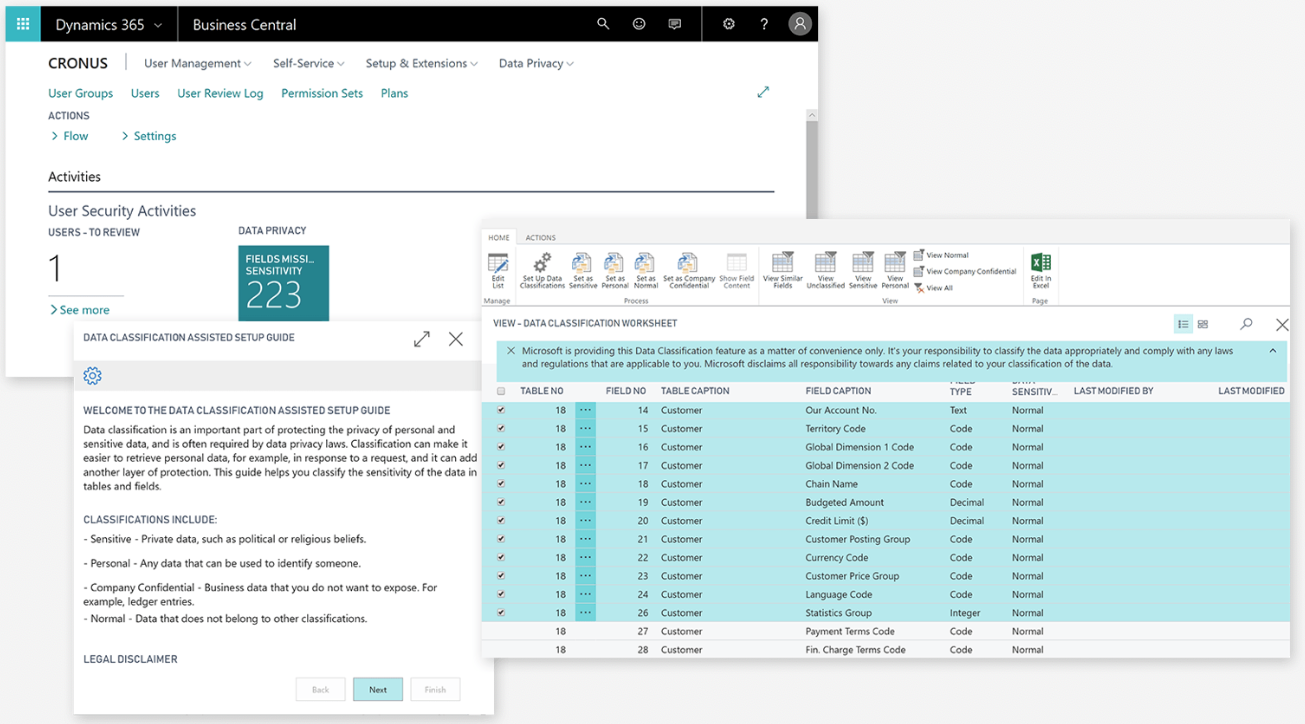Open User Groups page
Viewport: 1305px width, 724px height.
[x=80, y=93]
